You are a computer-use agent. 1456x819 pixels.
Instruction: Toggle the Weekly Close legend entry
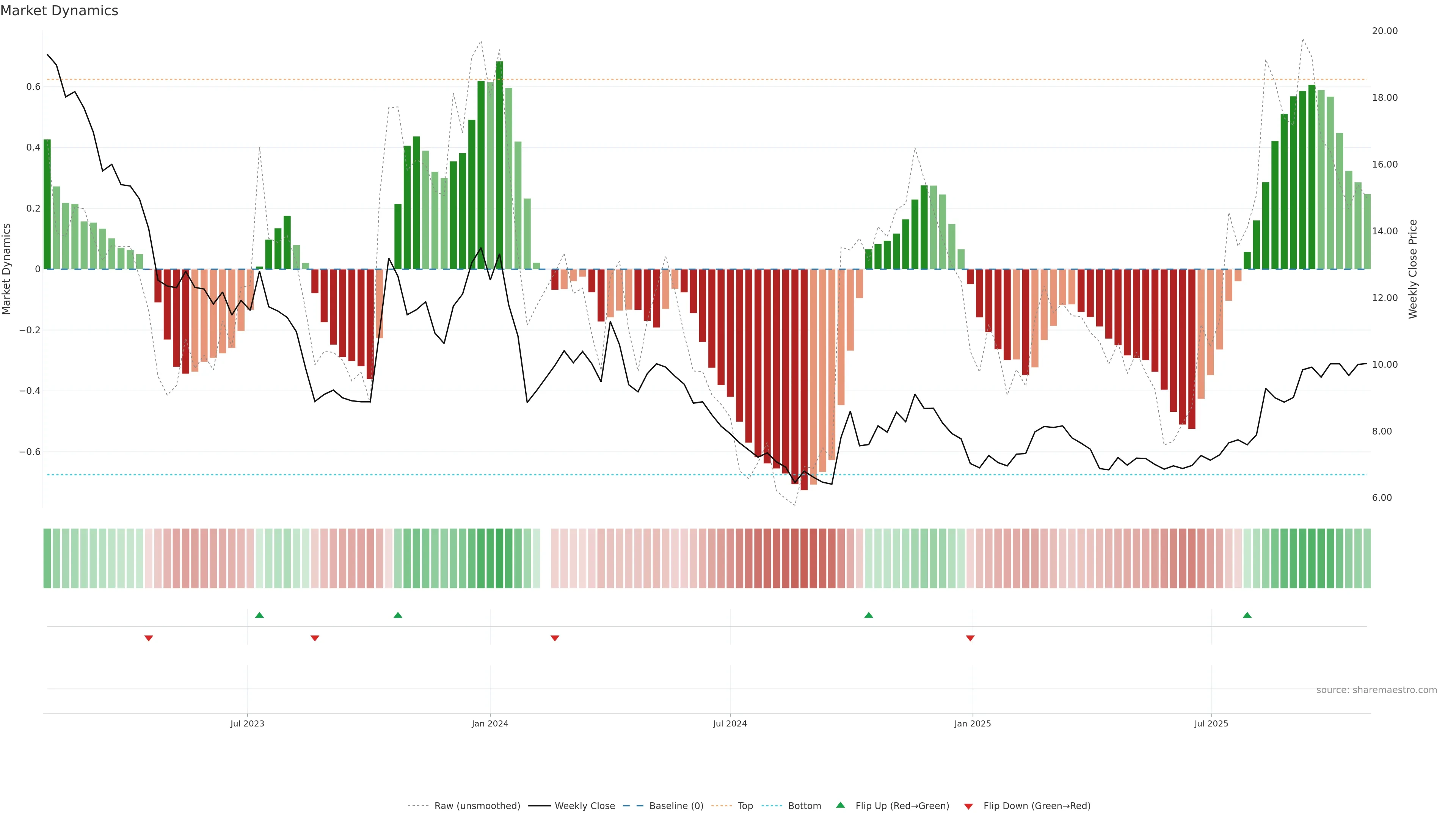(x=584, y=806)
